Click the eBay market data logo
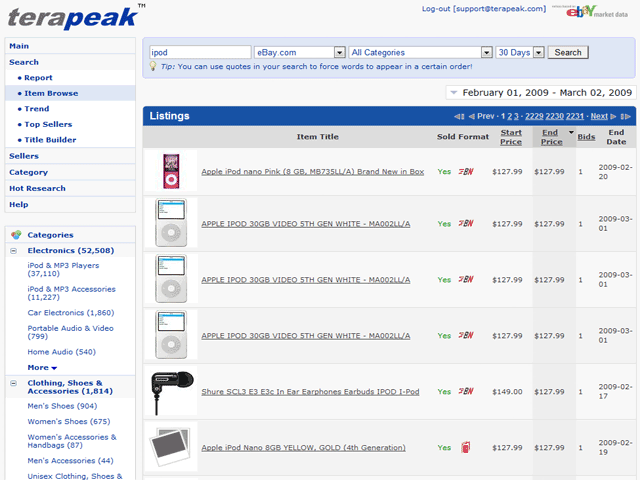Viewport: 640px width, 480px height. pos(590,11)
